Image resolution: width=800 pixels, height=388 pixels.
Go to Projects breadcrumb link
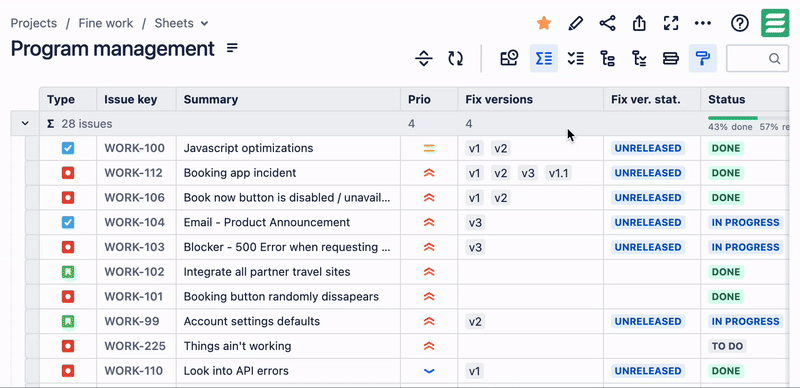(x=34, y=23)
